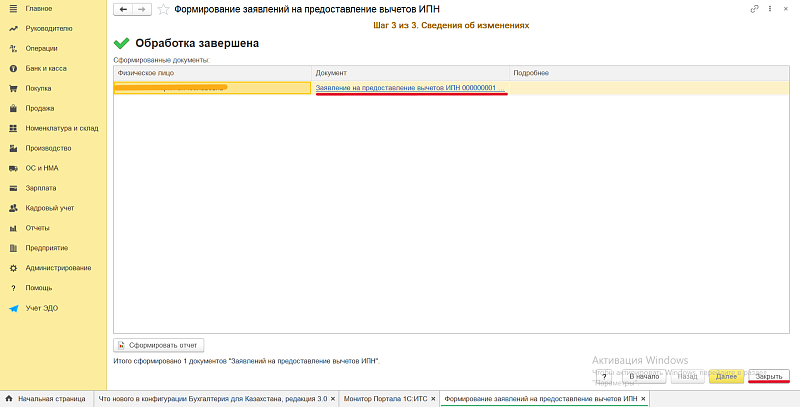Open the Кадровый учет section

point(50,208)
